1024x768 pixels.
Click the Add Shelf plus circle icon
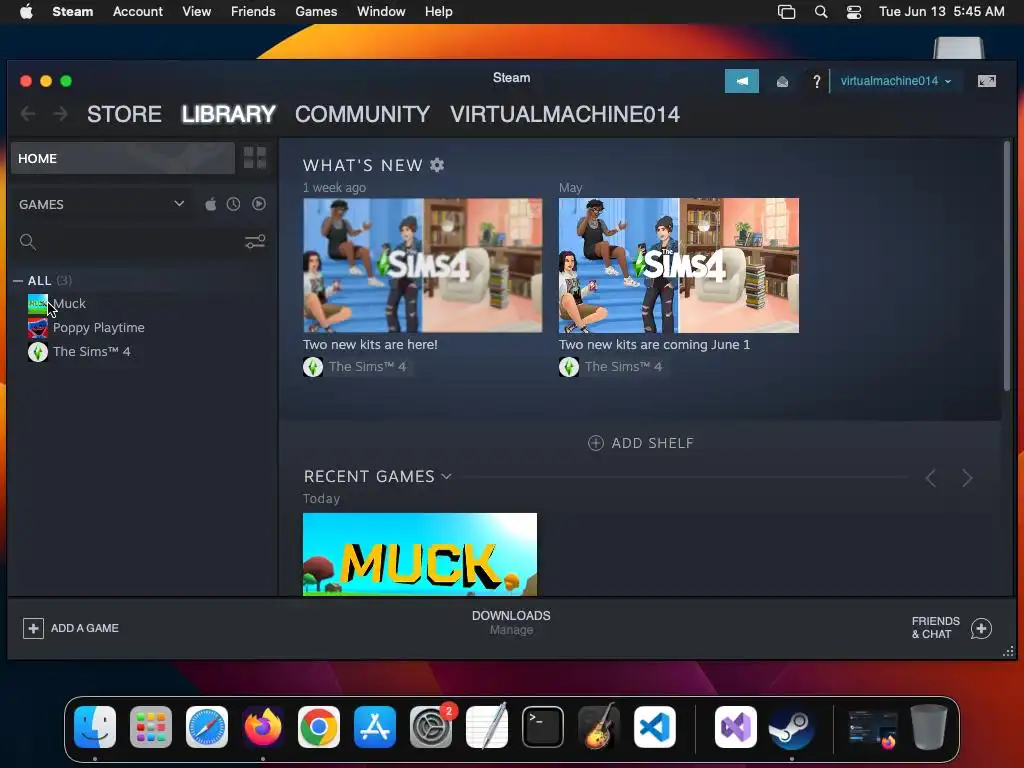(596, 443)
